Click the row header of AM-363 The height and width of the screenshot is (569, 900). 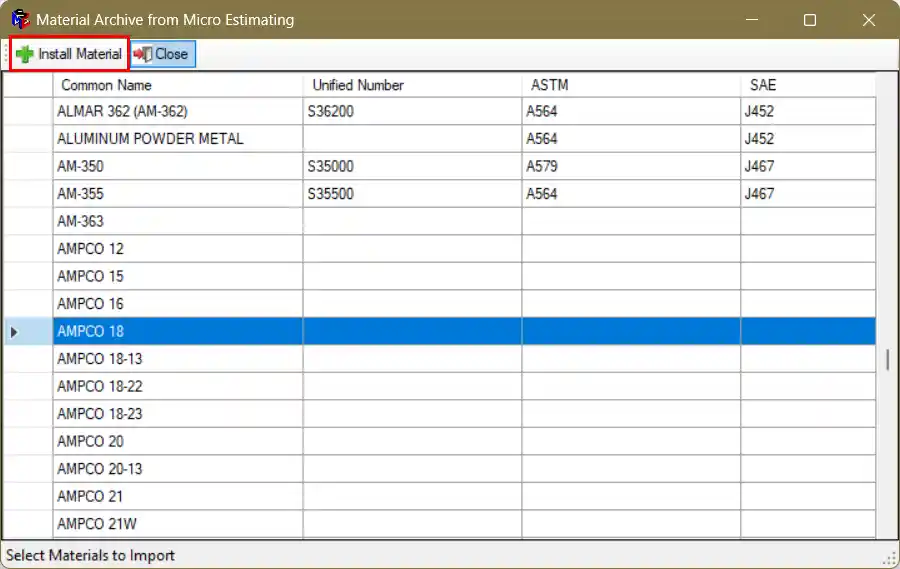click(x=28, y=222)
